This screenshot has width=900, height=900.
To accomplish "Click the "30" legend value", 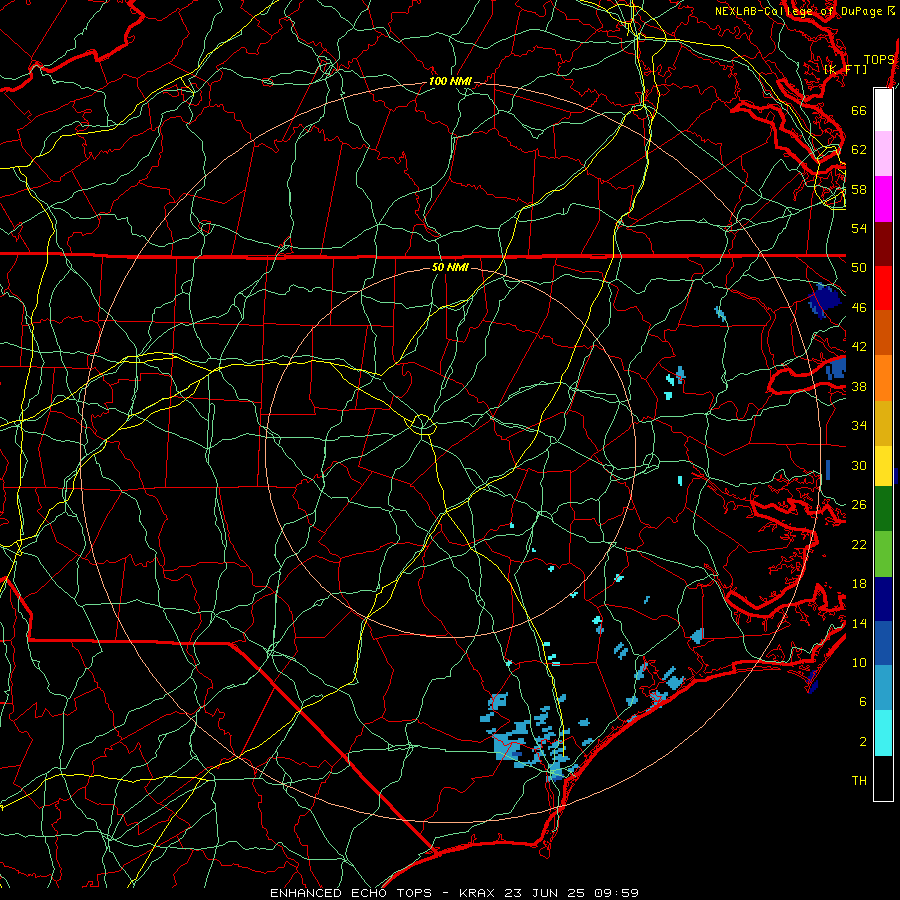I will pyautogui.click(x=859, y=465).
